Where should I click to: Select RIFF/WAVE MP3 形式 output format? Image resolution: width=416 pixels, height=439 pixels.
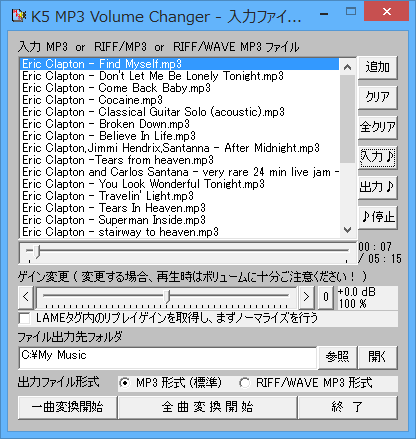pyautogui.click(x=244, y=383)
